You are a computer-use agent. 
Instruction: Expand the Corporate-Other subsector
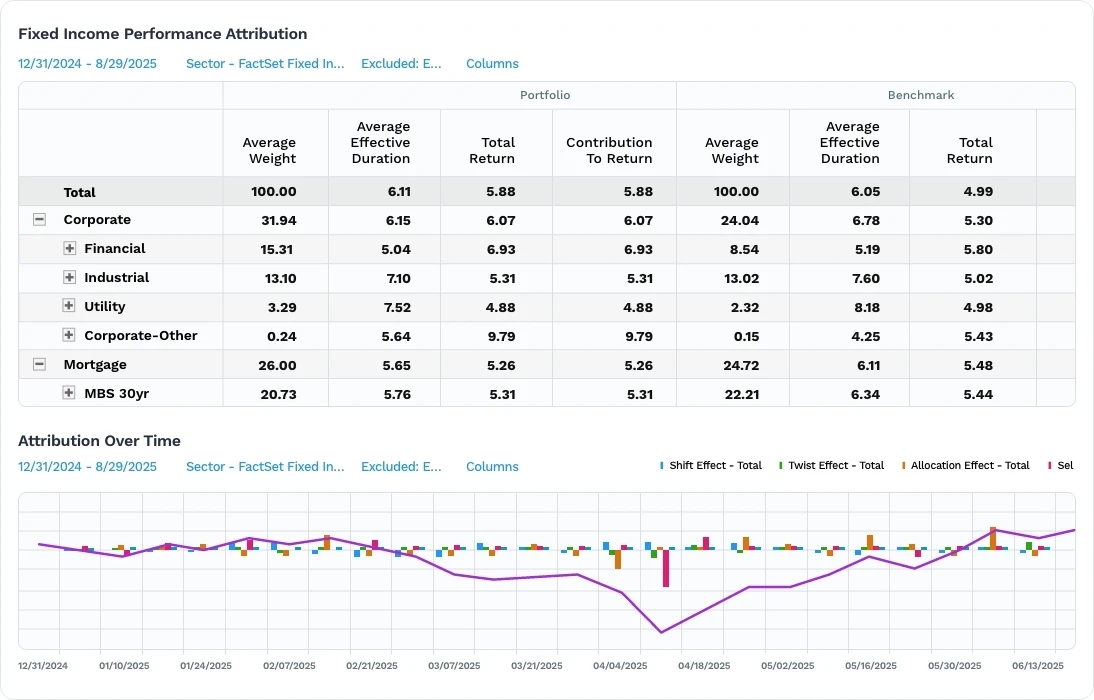tap(68, 335)
